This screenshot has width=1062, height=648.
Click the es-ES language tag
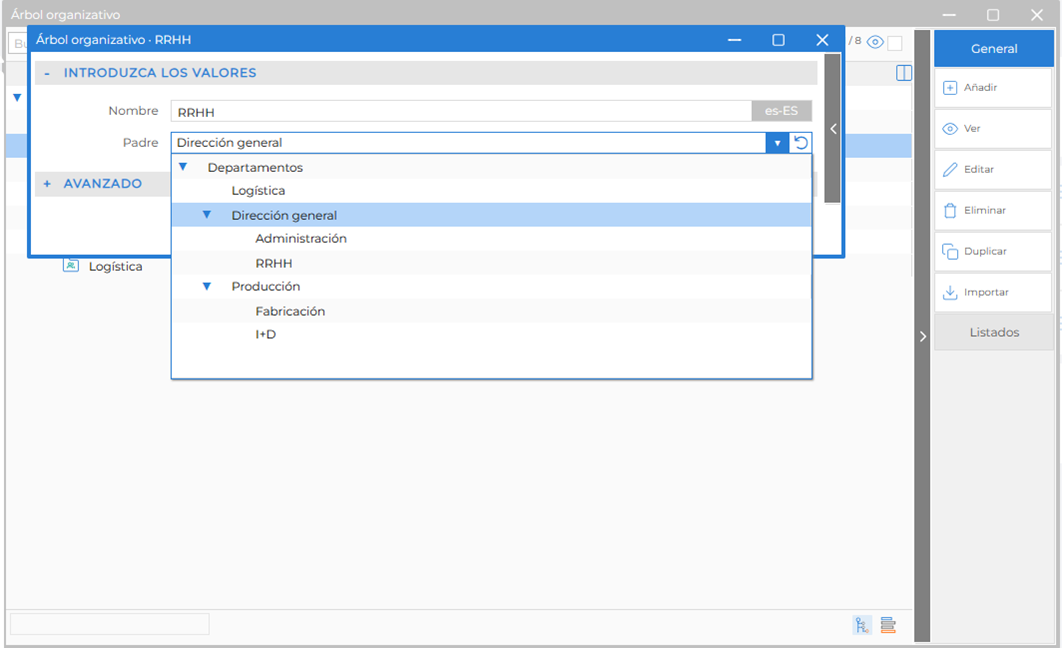pyautogui.click(x=782, y=111)
